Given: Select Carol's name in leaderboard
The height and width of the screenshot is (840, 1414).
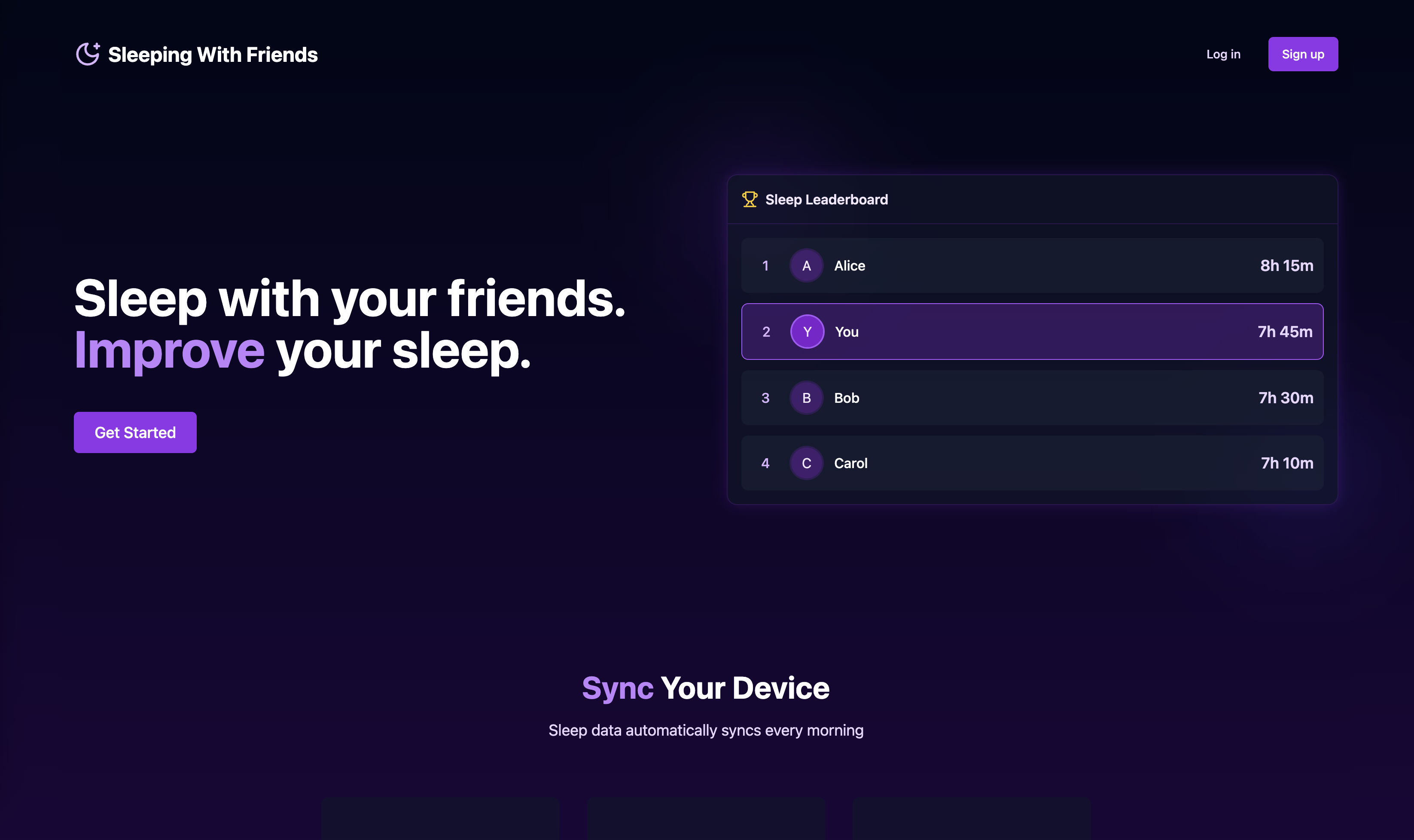Looking at the screenshot, I should [x=850, y=463].
